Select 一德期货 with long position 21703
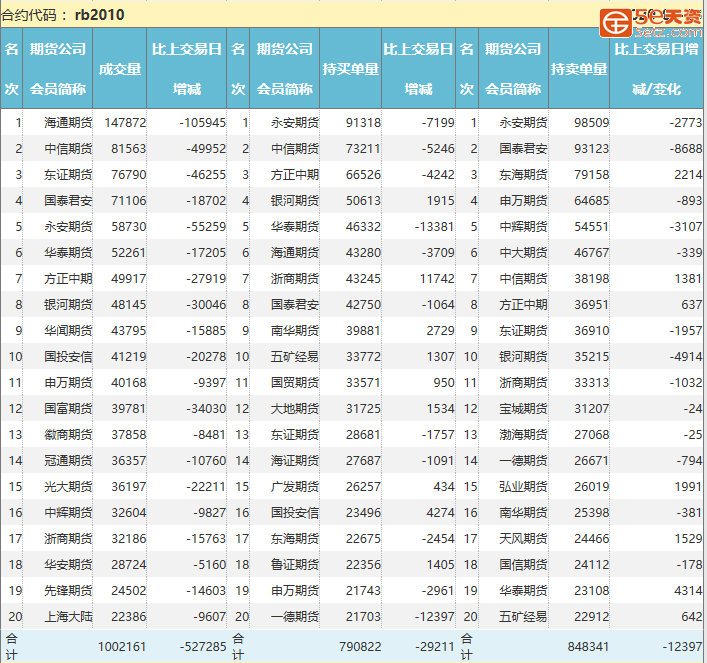Screen dimensions: 707x663 pyautogui.click(x=295, y=617)
